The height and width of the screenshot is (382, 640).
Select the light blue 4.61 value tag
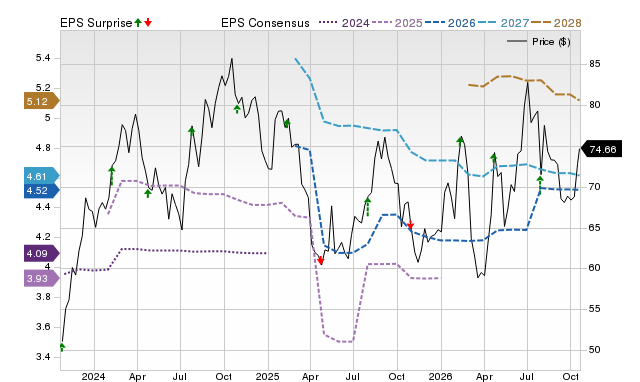pyautogui.click(x=42, y=176)
